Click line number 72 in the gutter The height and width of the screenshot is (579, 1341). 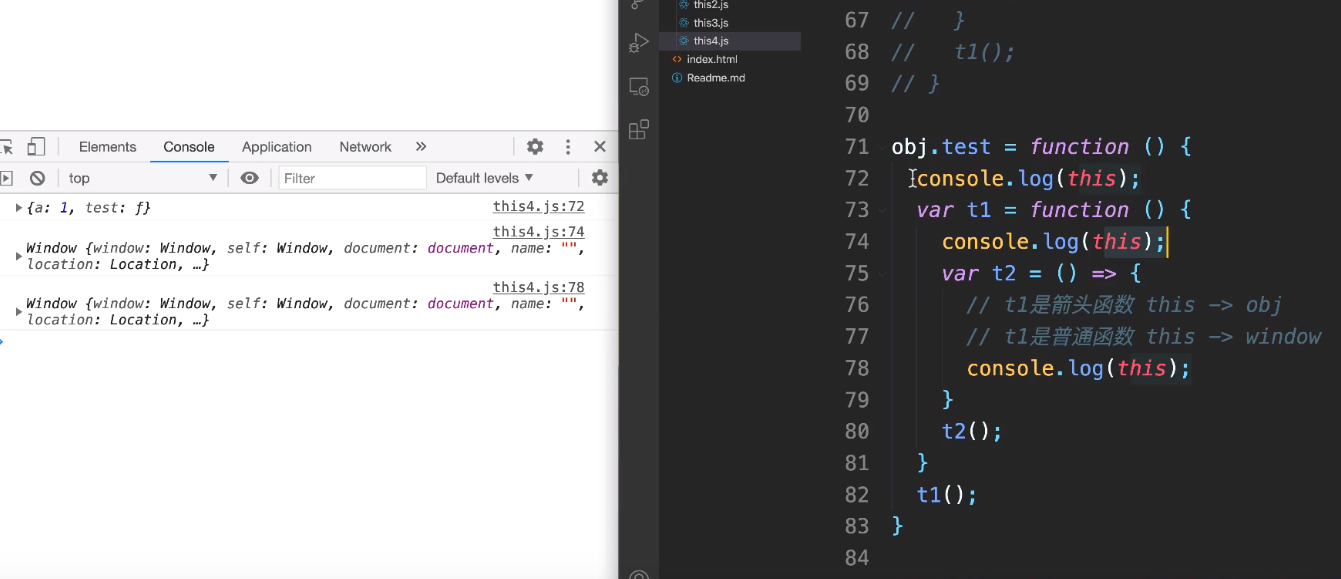pos(857,178)
